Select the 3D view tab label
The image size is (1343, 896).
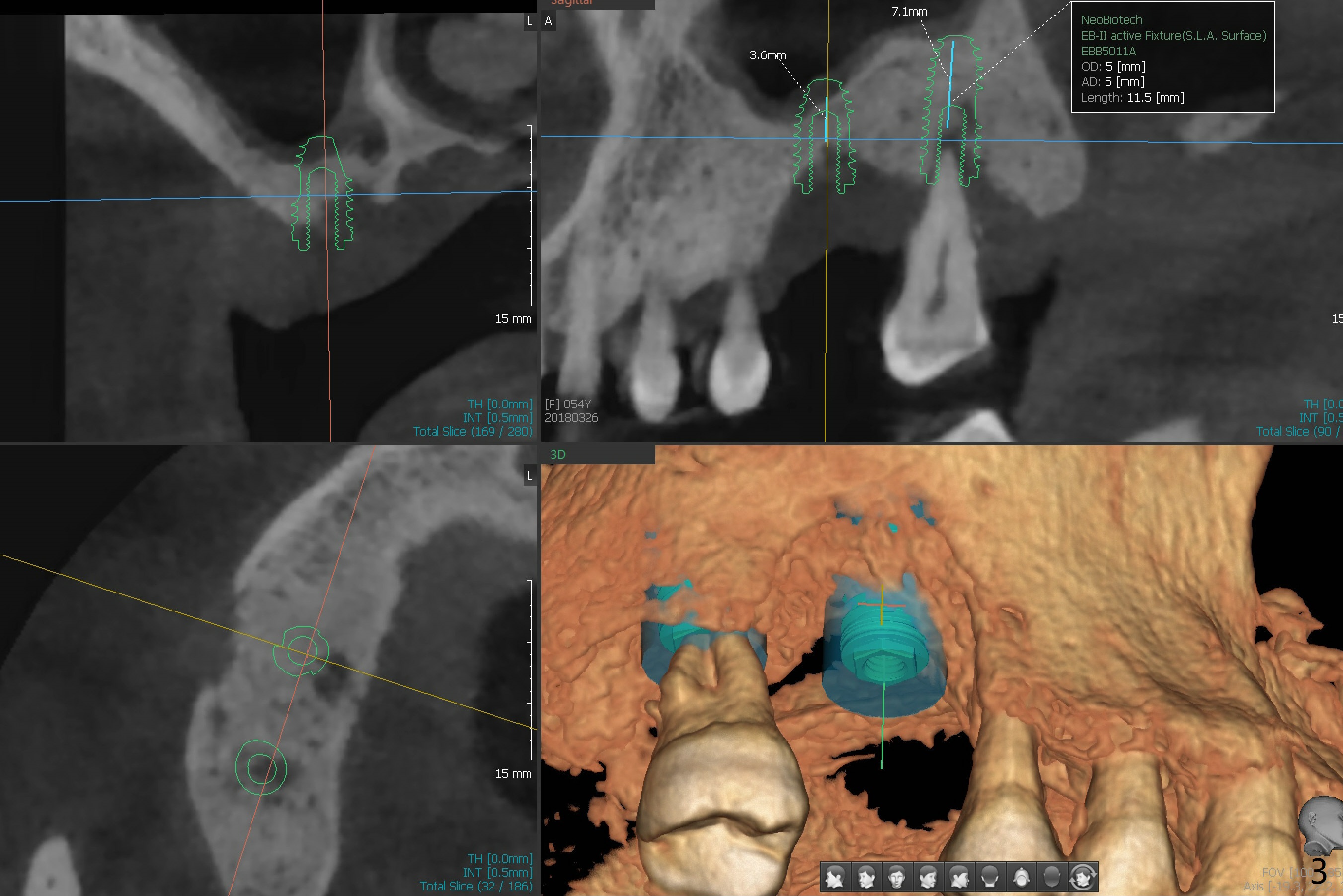click(x=558, y=454)
